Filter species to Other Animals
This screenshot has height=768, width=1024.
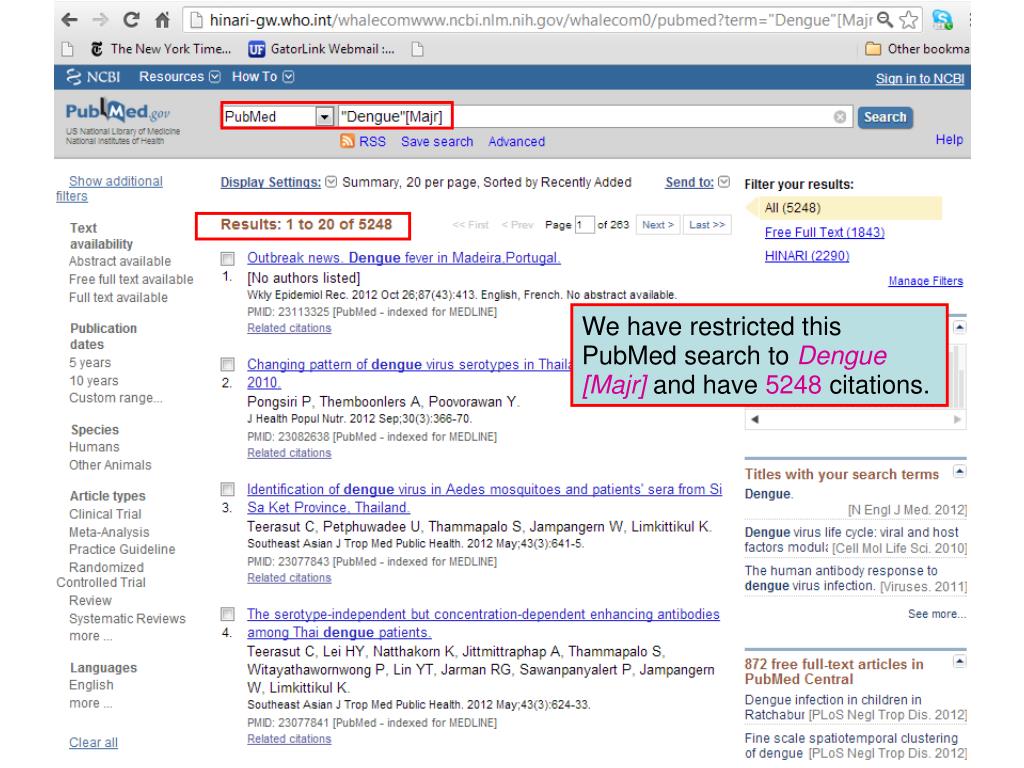[x=110, y=465]
